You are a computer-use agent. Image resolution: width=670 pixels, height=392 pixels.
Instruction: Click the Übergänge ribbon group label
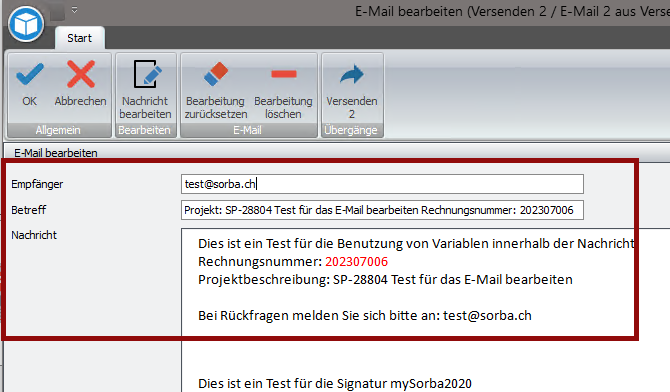point(351,130)
